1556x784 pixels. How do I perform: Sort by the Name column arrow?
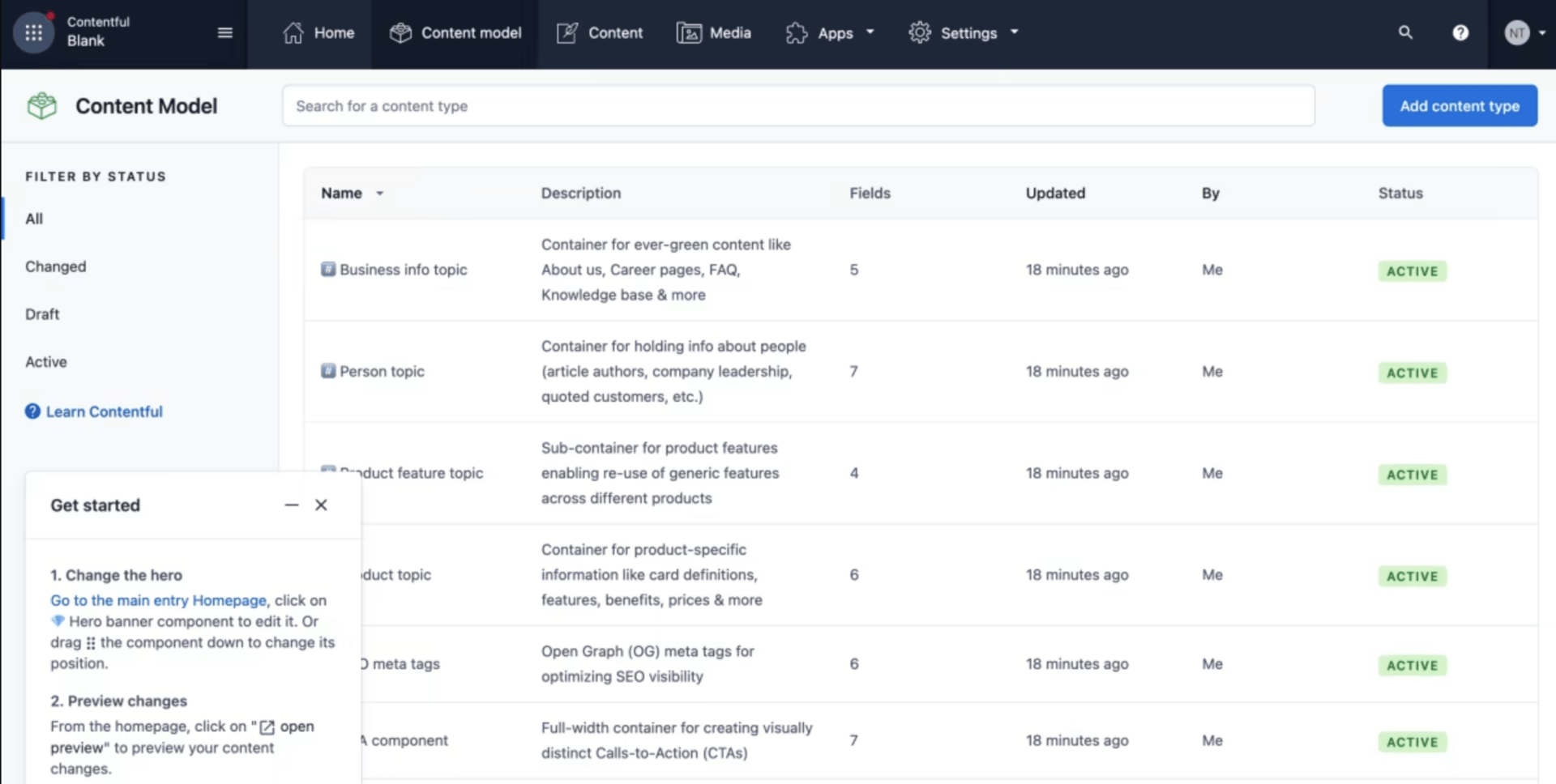pyautogui.click(x=379, y=194)
